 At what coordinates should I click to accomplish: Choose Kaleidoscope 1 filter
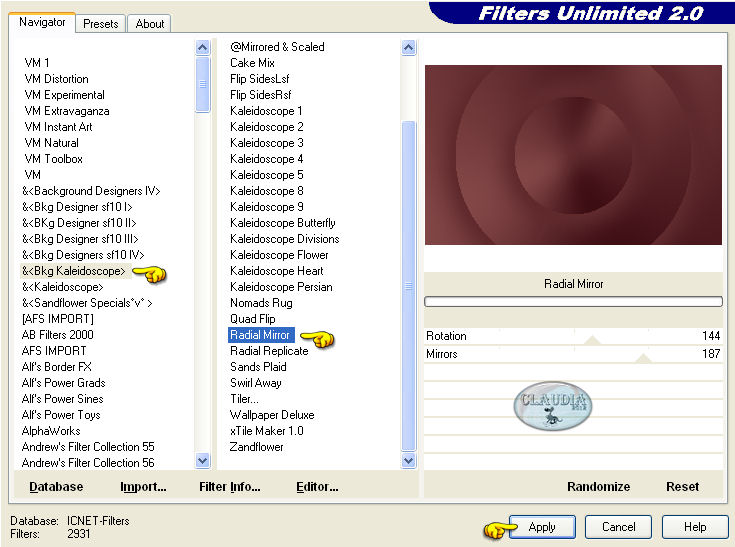266,111
